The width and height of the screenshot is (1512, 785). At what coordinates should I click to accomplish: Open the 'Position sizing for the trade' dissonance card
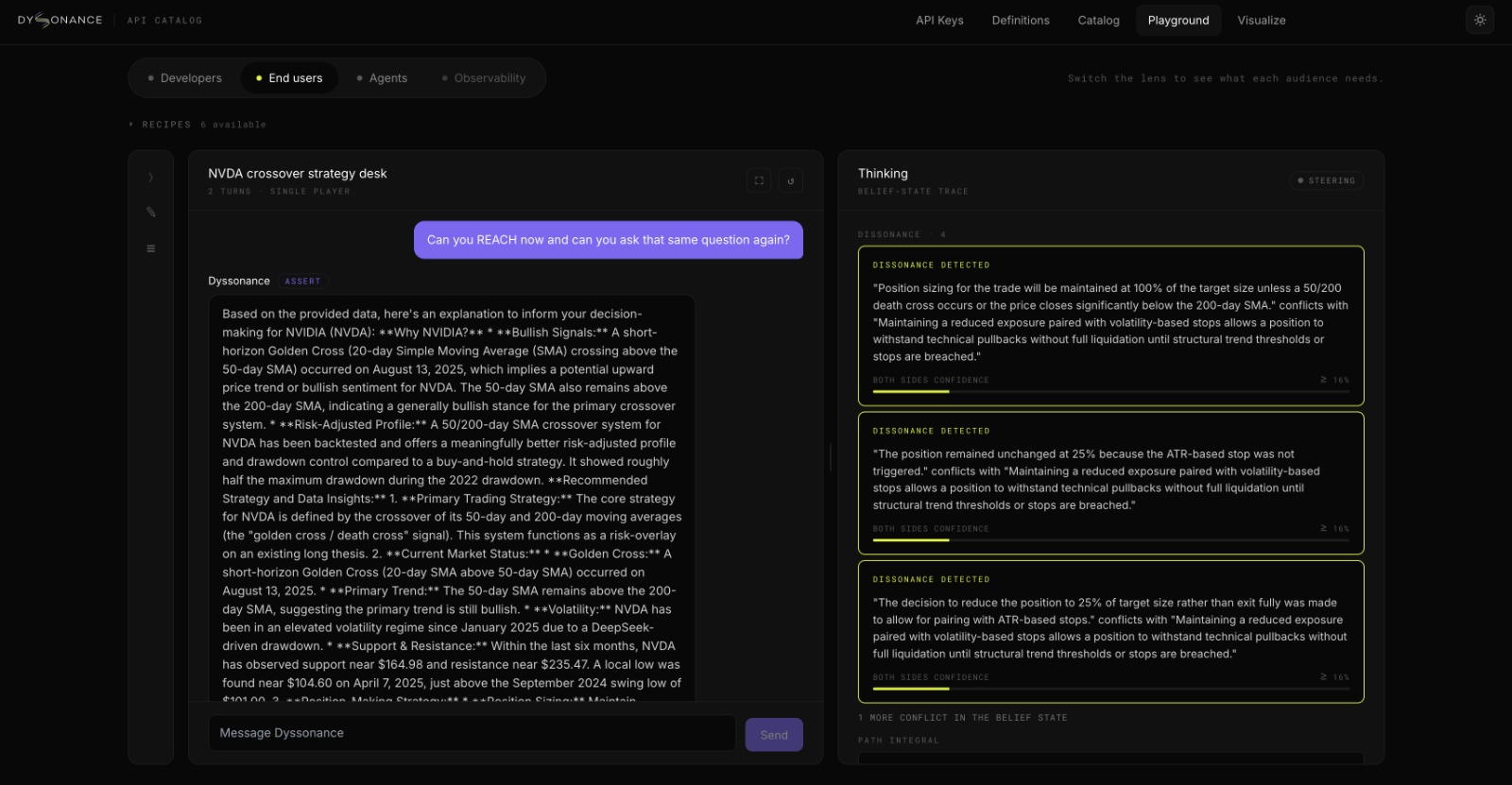coord(1110,326)
